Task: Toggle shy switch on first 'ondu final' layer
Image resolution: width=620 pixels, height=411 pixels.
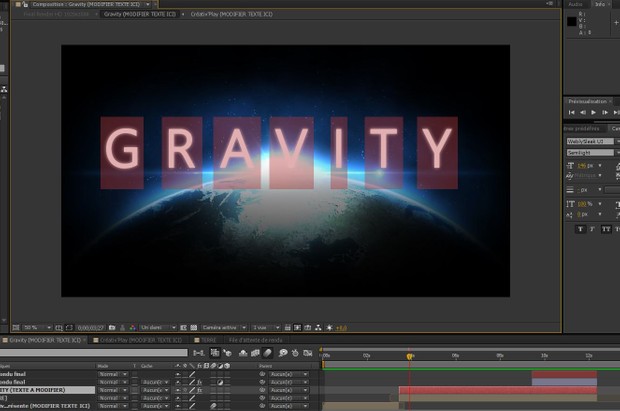Action: pos(178,374)
